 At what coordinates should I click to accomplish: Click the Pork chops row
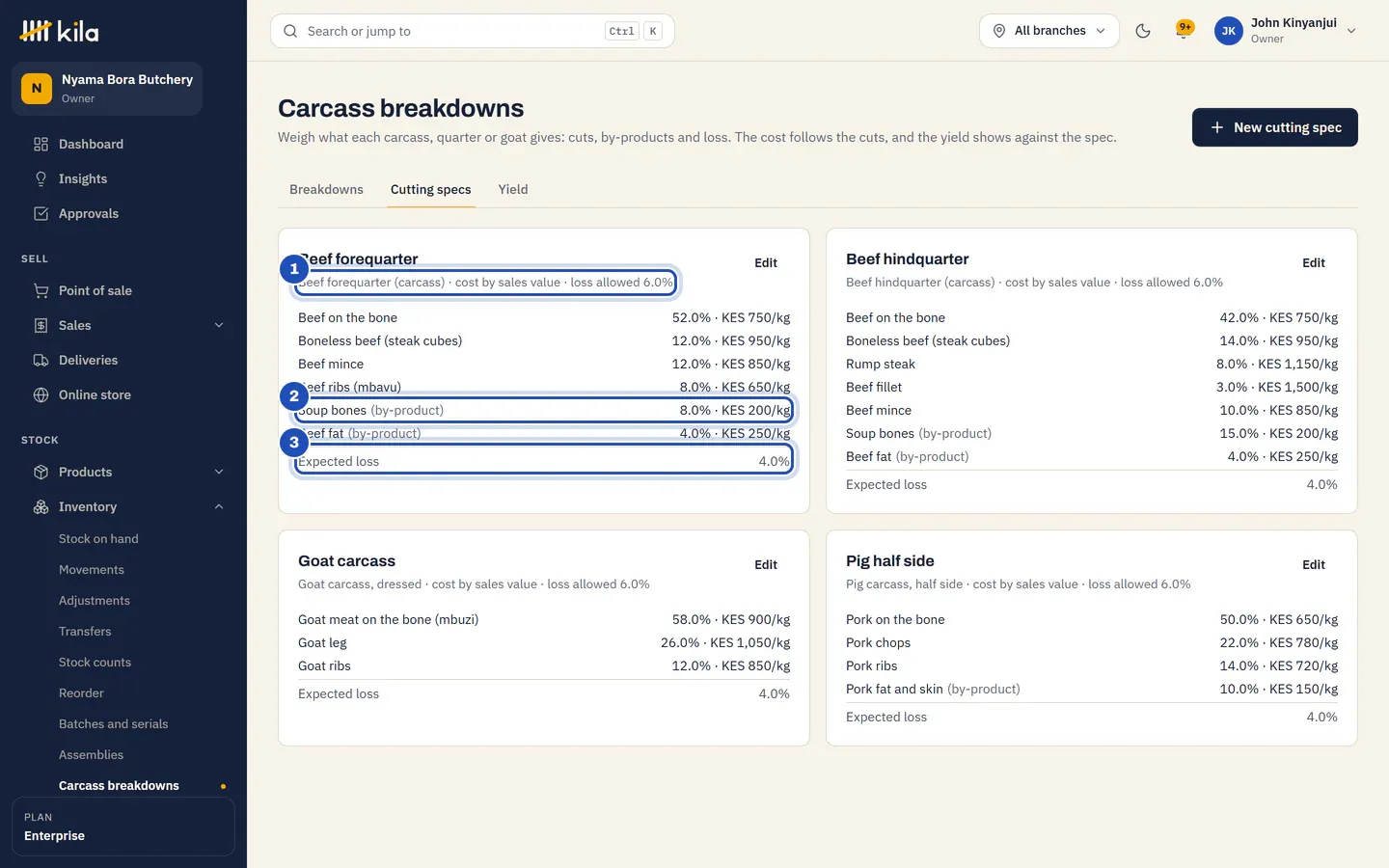[x=1092, y=642]
